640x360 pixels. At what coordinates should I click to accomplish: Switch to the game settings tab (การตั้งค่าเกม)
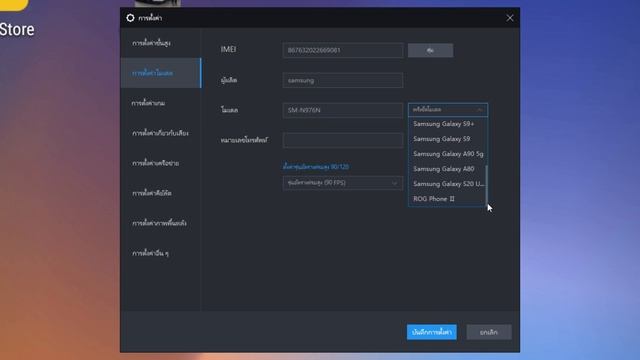click(161, 103)
